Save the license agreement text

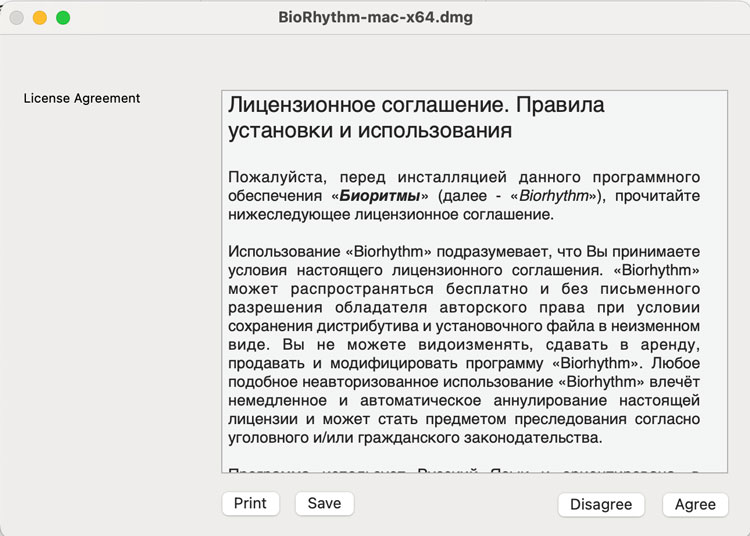coord(324,503)
